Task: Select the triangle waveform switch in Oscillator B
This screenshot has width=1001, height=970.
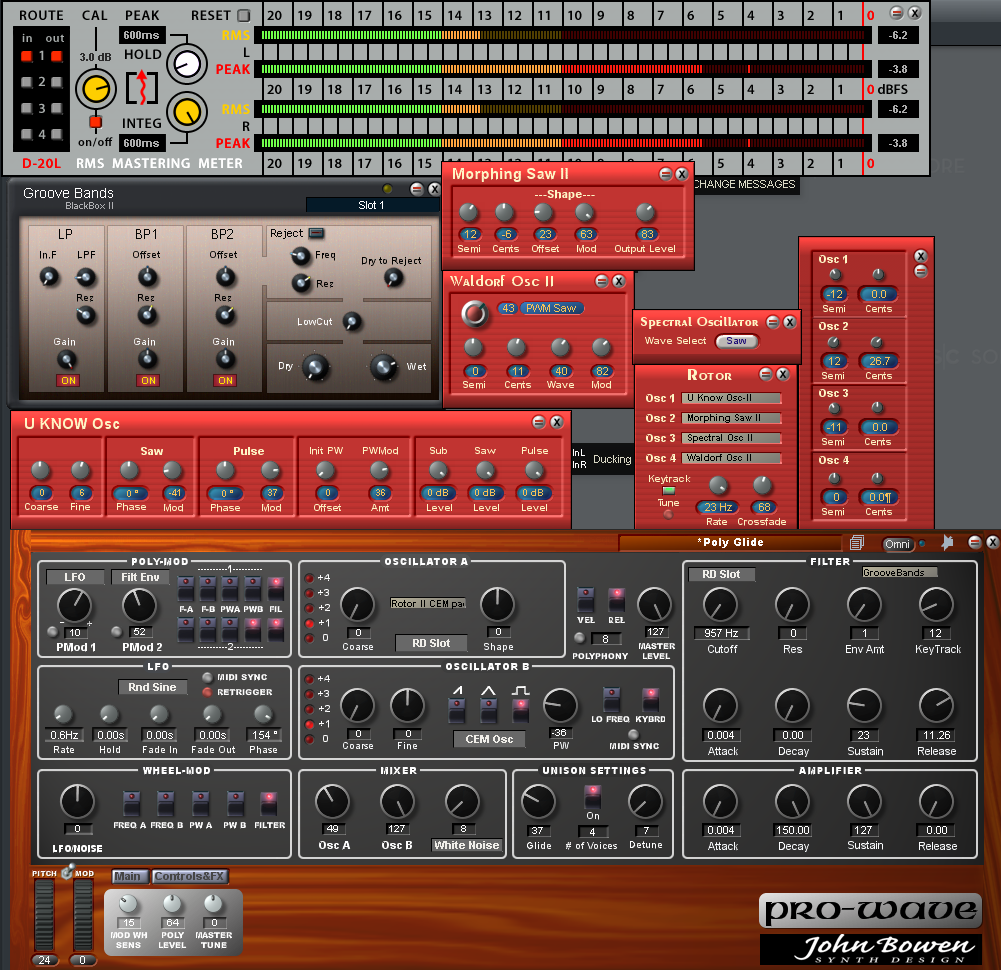Action: pos(488,711)
